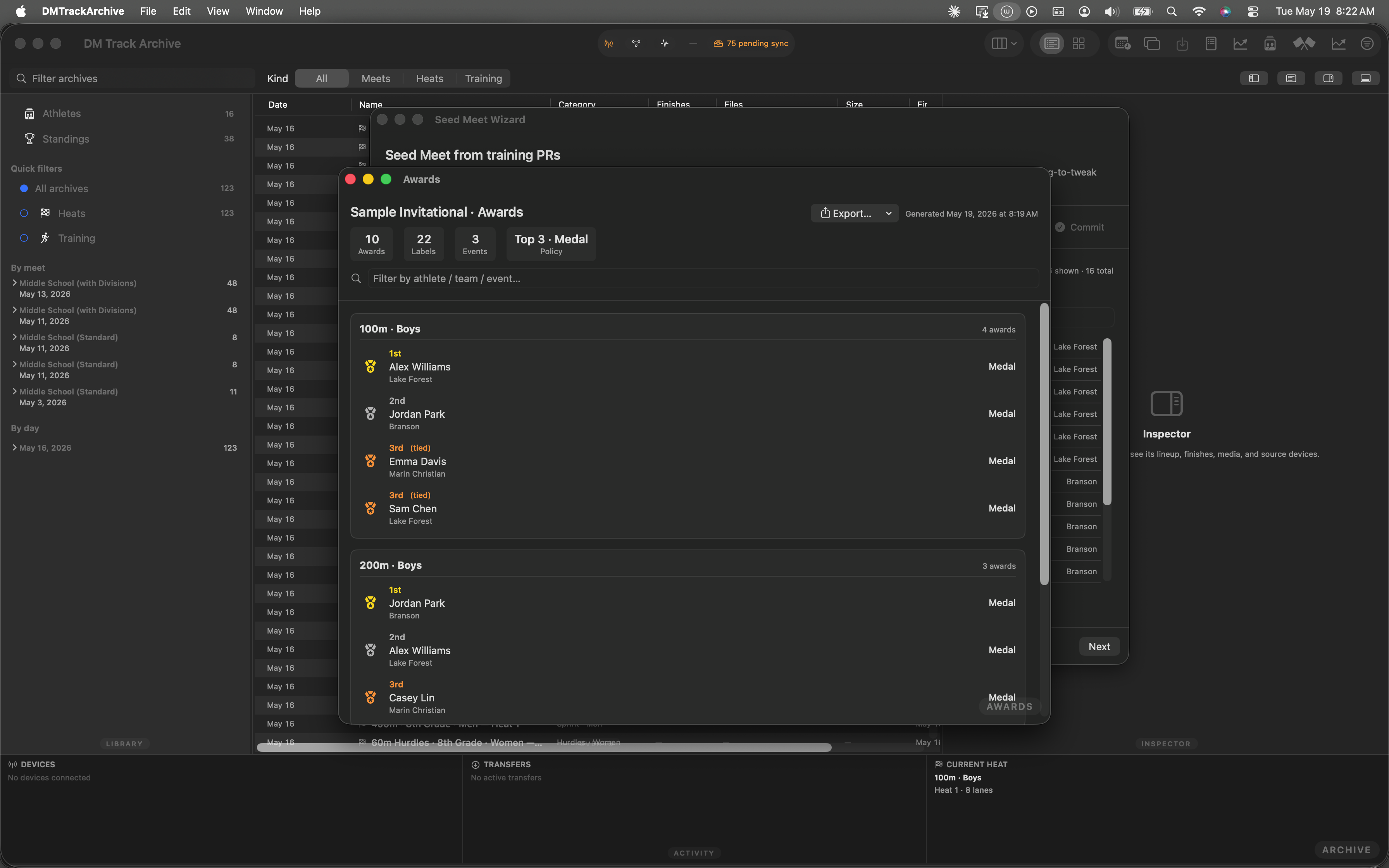Open the File menu

(148, 12)
